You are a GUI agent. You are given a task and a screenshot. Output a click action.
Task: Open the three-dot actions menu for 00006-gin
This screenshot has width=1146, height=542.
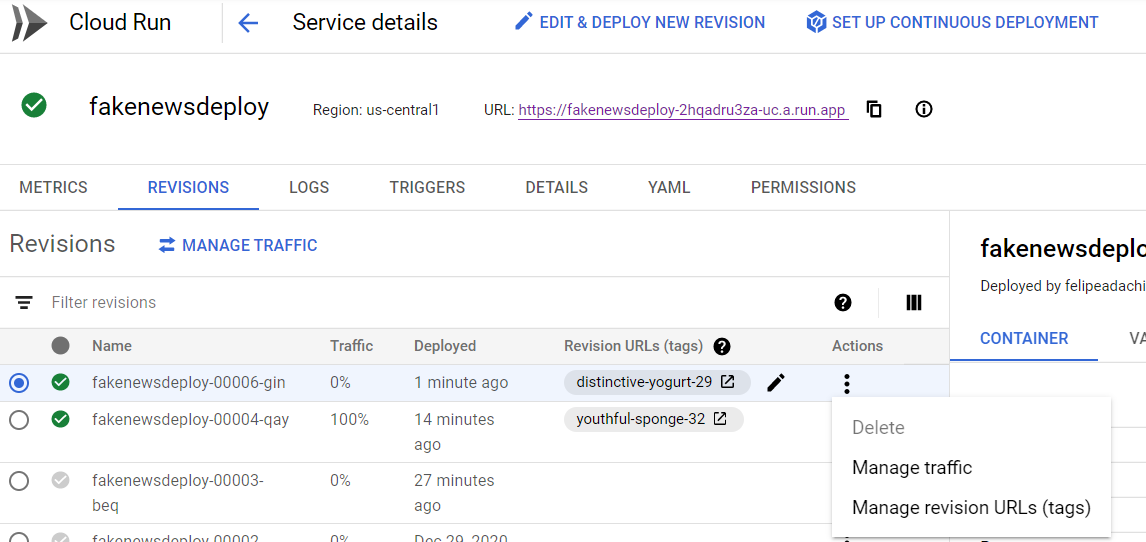coord(847,382)
